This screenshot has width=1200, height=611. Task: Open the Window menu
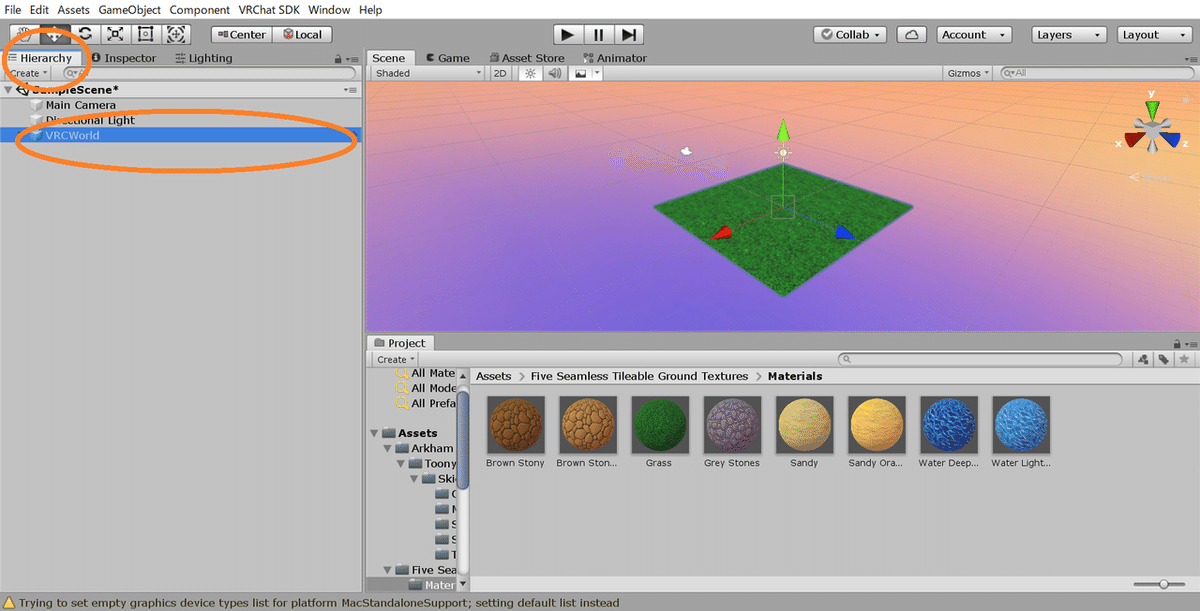[x=329, y=9]
